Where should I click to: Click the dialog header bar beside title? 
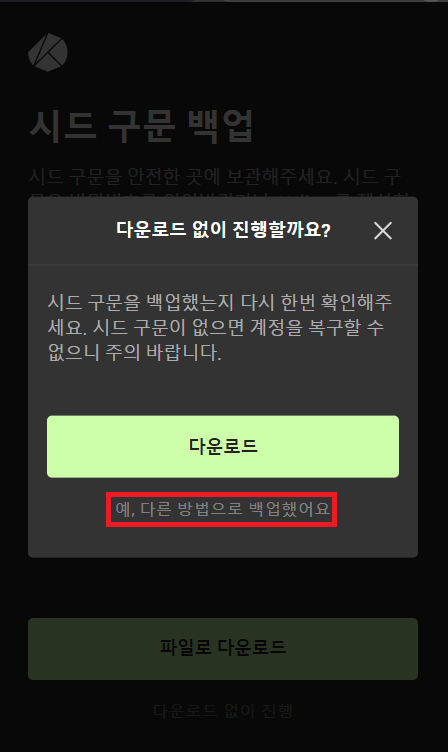(72, 231)
